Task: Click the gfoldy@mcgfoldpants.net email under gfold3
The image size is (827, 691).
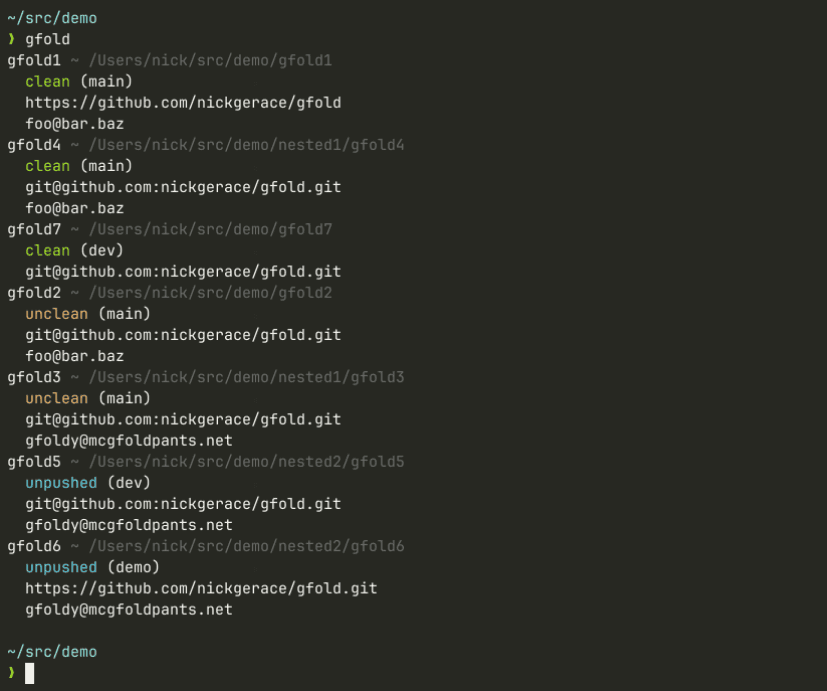Action: point(128,440)
